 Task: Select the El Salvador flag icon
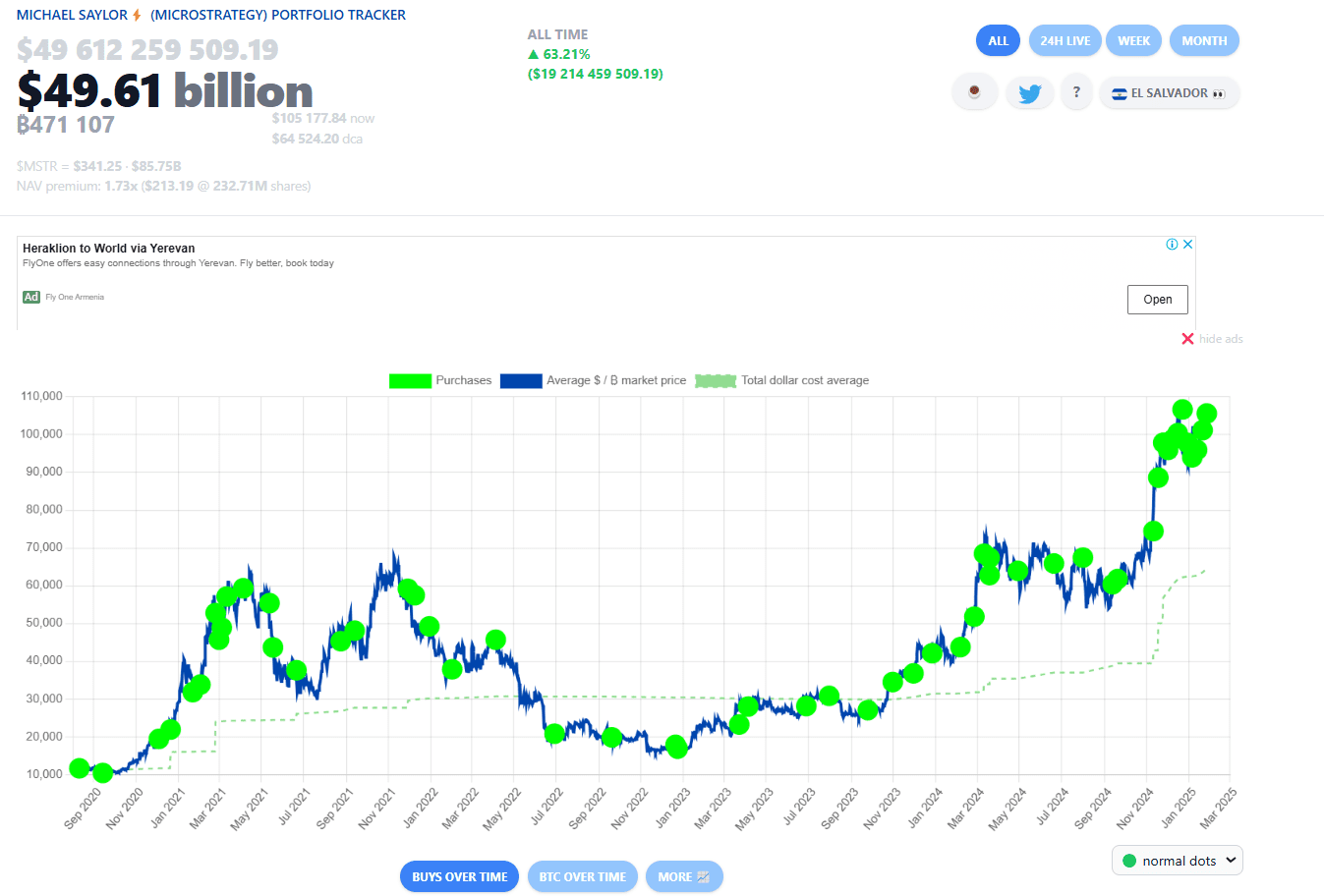point(1120,93)
